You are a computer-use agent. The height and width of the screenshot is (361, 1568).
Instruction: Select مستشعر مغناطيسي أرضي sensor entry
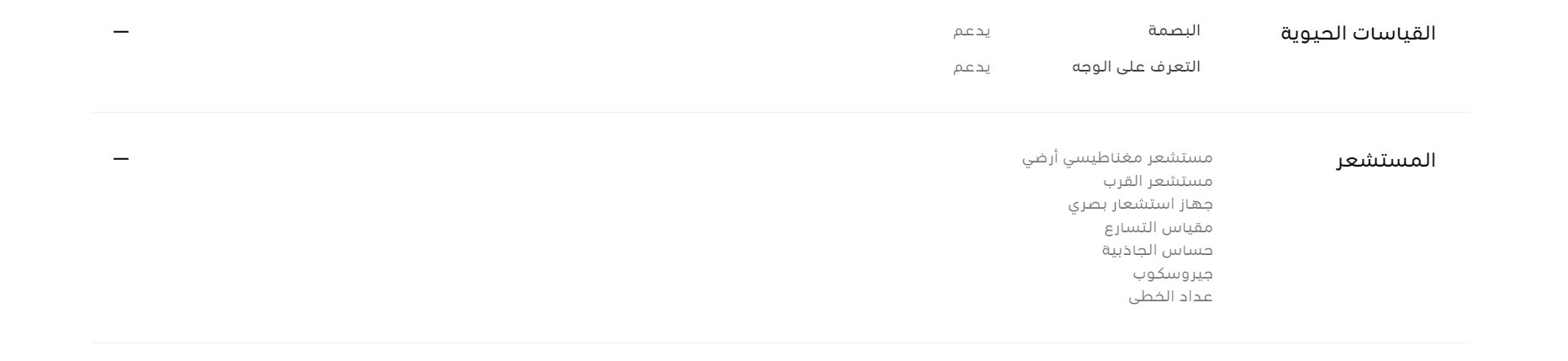click(x=1117, y=158)
